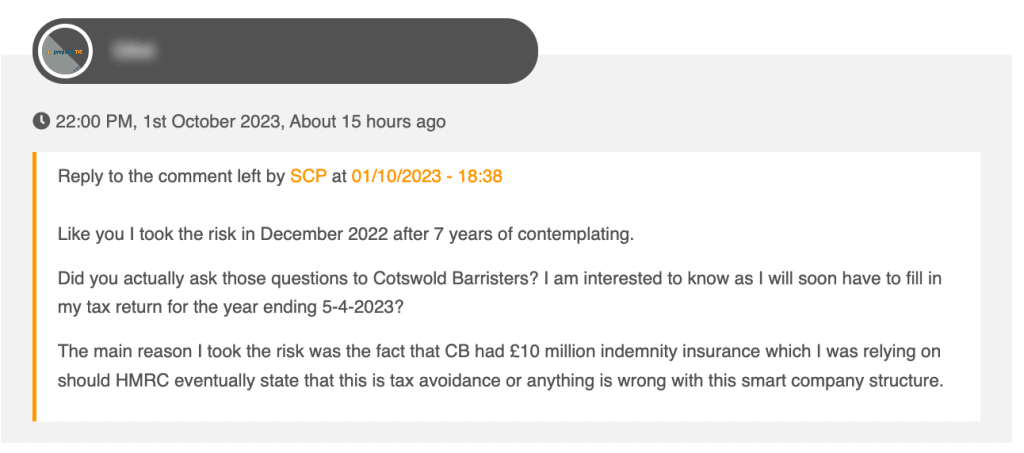Click the blurred commenter username
The width and height of the screenshot is (1024, 453).
(x=133, y=51)
